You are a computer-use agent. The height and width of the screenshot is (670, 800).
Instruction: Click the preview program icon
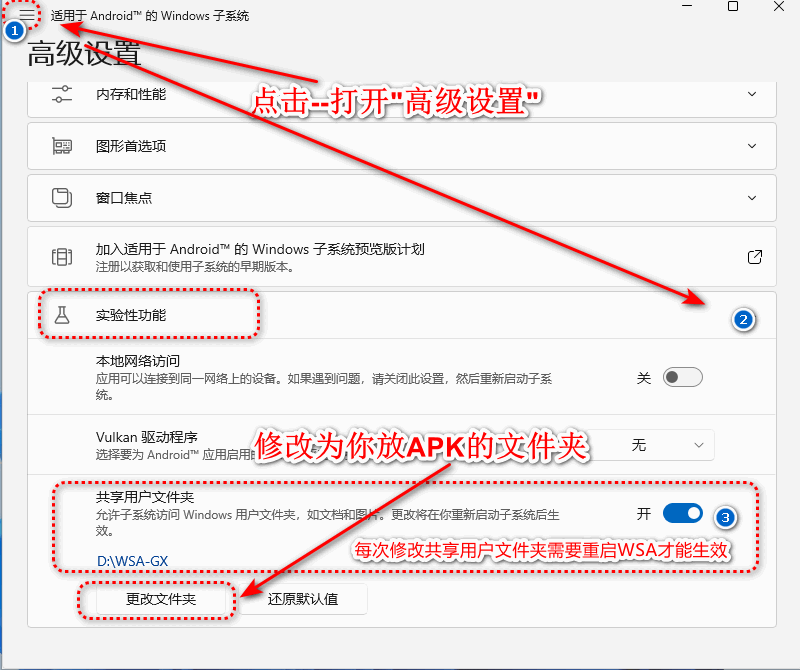pos(62,257)
